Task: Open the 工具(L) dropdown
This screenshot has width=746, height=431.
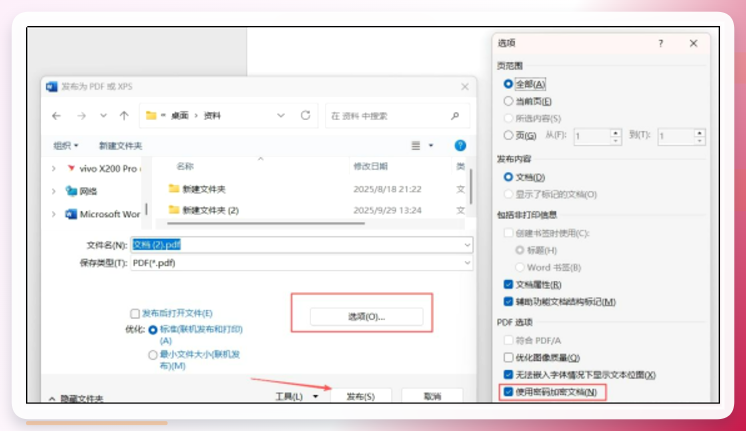Action: click(296, 396)
